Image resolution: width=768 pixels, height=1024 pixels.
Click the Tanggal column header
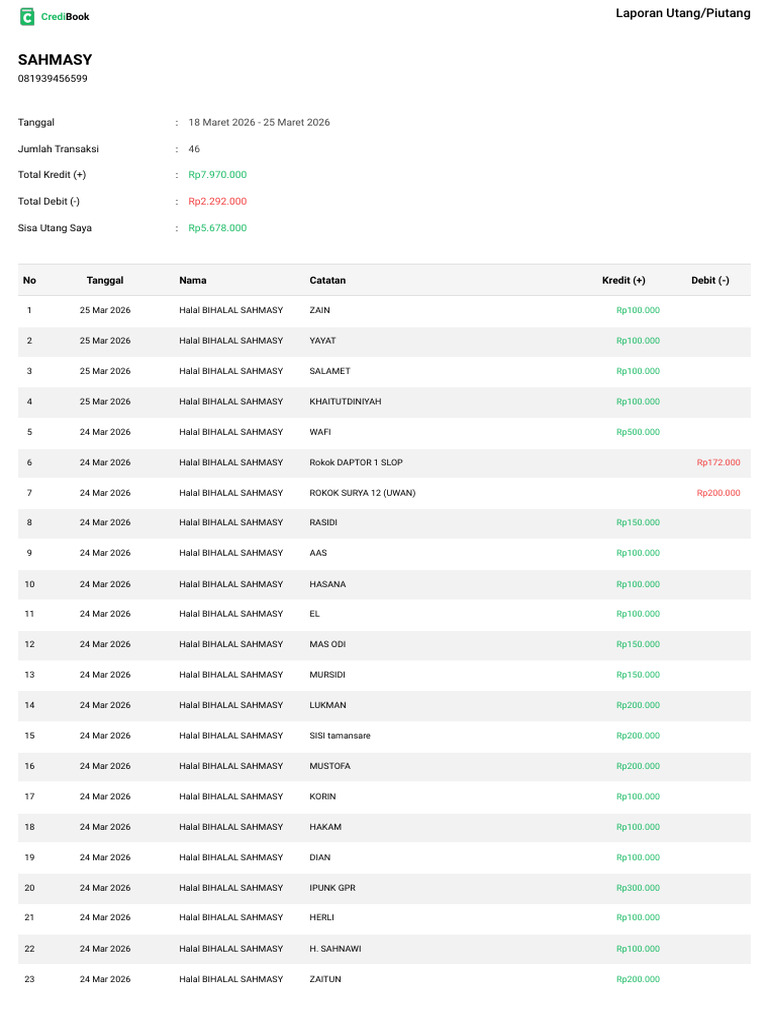[105, 280]
